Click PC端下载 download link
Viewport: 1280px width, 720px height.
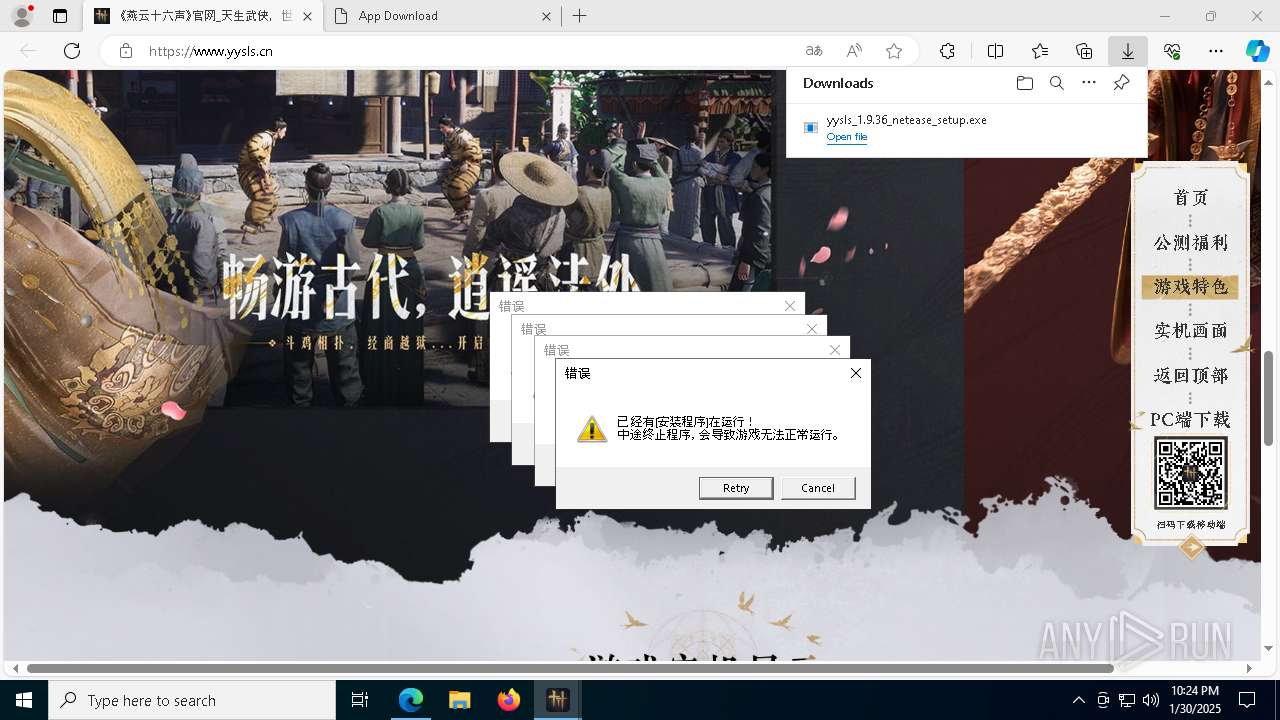[1190, 420]
